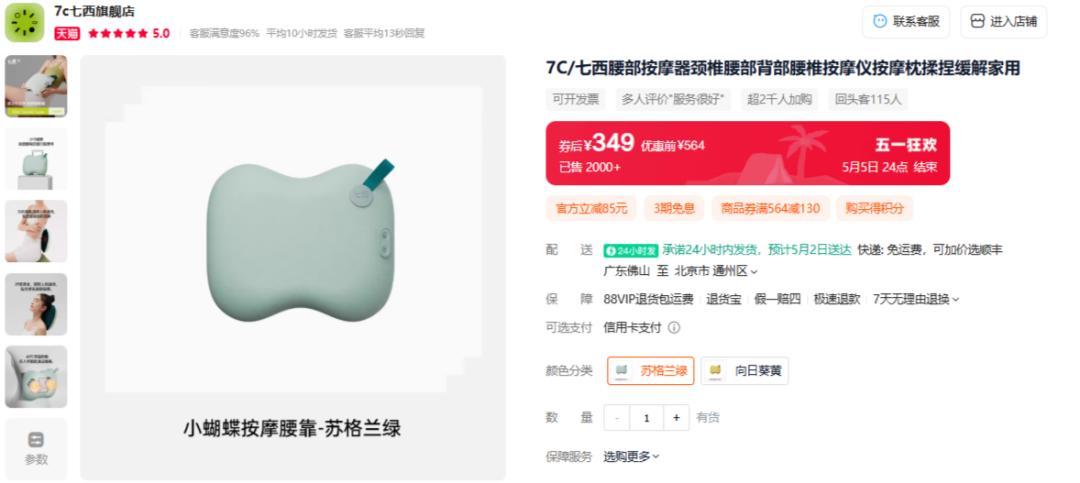This screenshot has width=1080, height=483.
Task: Click the red 天猫 Tmall badge
Action: tap(68, 33)
